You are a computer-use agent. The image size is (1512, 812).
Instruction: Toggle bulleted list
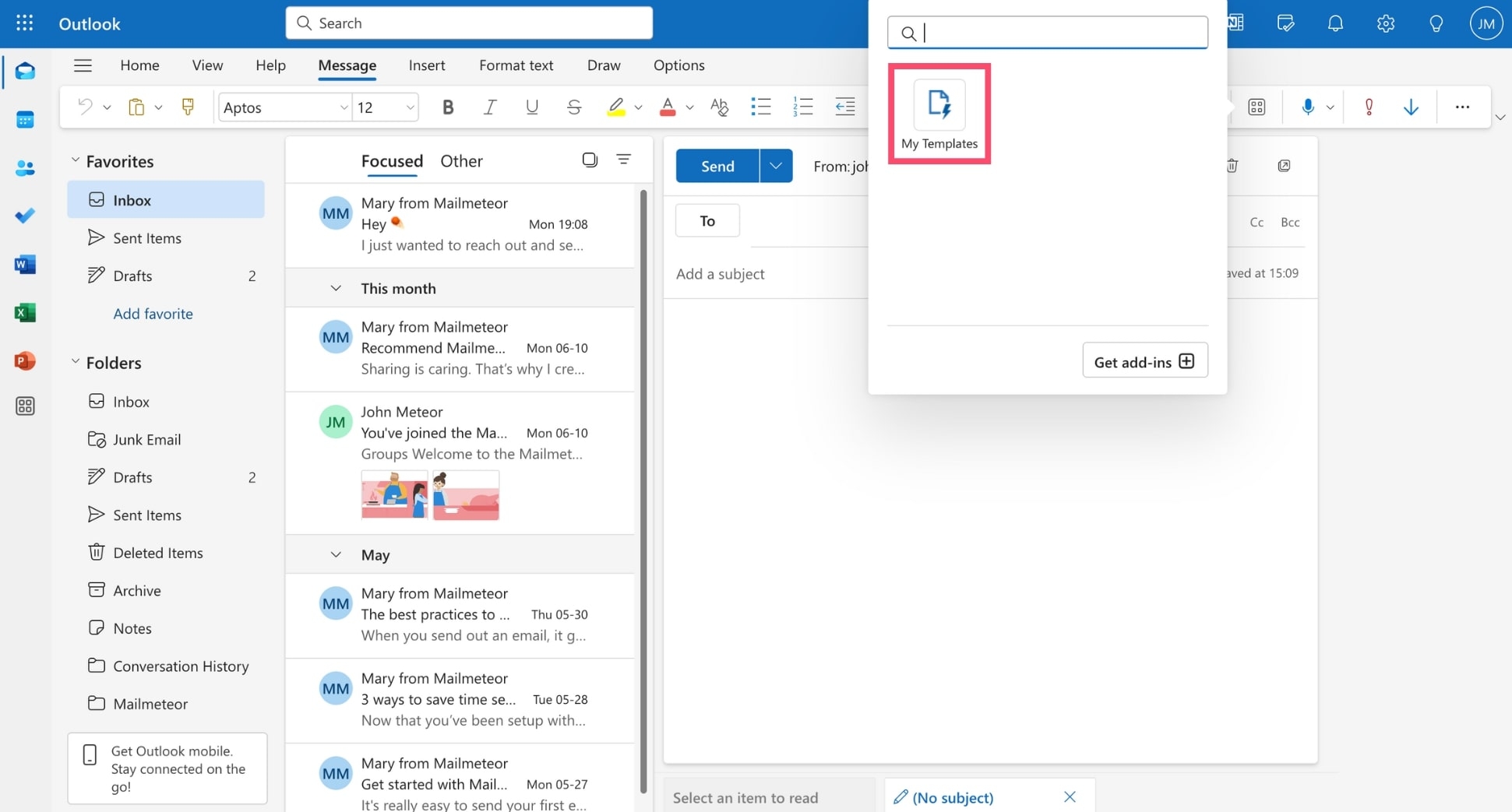point(761,107)
